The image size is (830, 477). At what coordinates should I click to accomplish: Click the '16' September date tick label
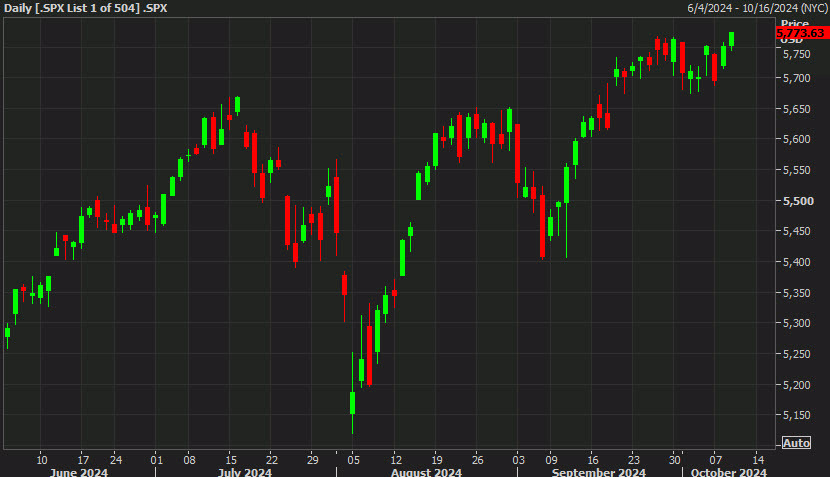[x=593, y=460]
